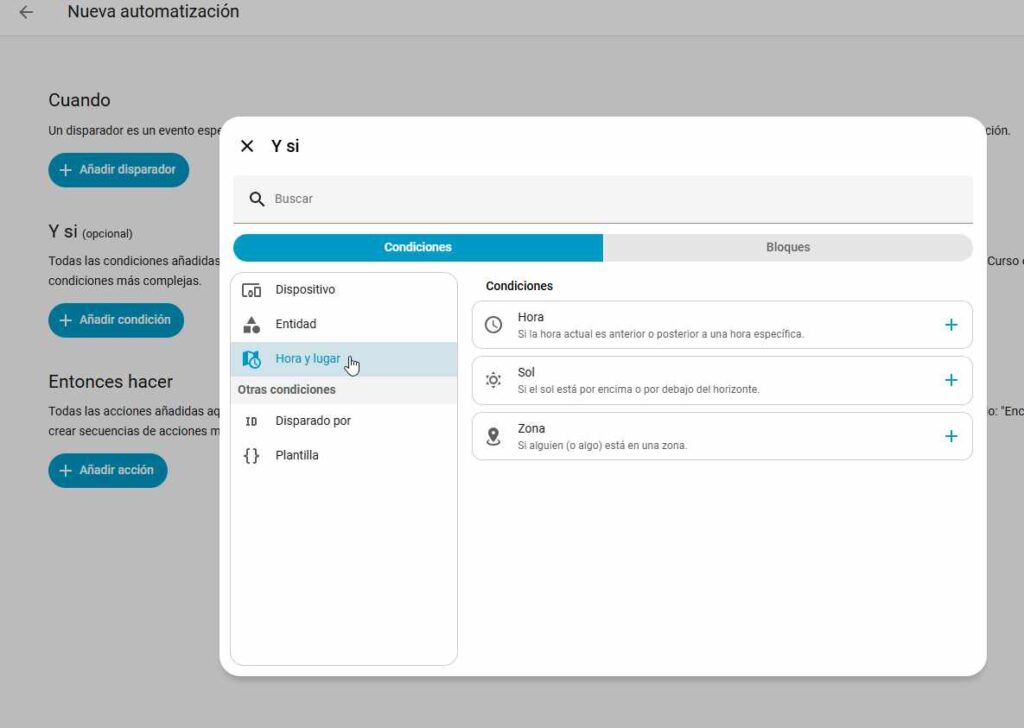Choose the Plantilla condition
Viewport: 1024px width, 728px height.
(x=297, y=455)
